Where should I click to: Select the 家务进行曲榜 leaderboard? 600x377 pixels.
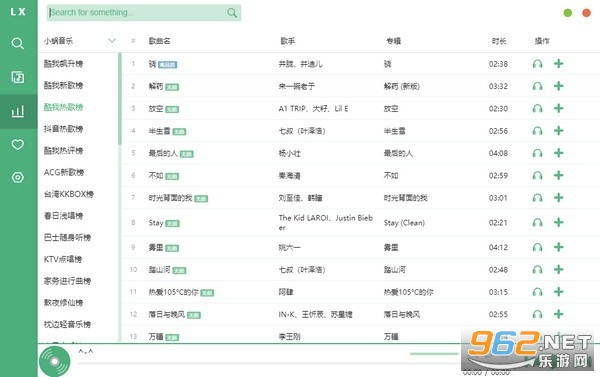tap(67, 281)
